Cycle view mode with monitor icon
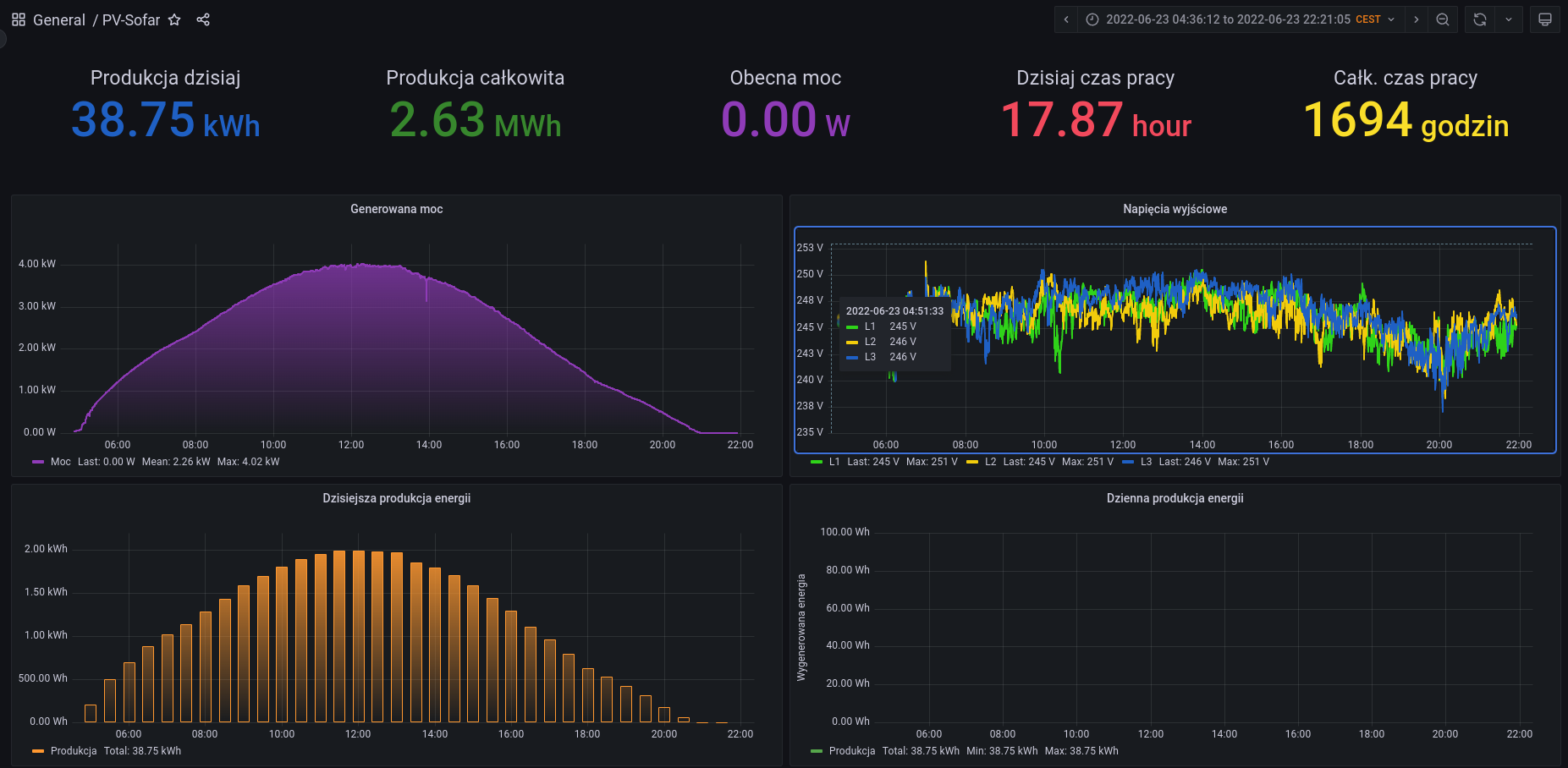1568x768 pixels. (x=1545, y=19)
